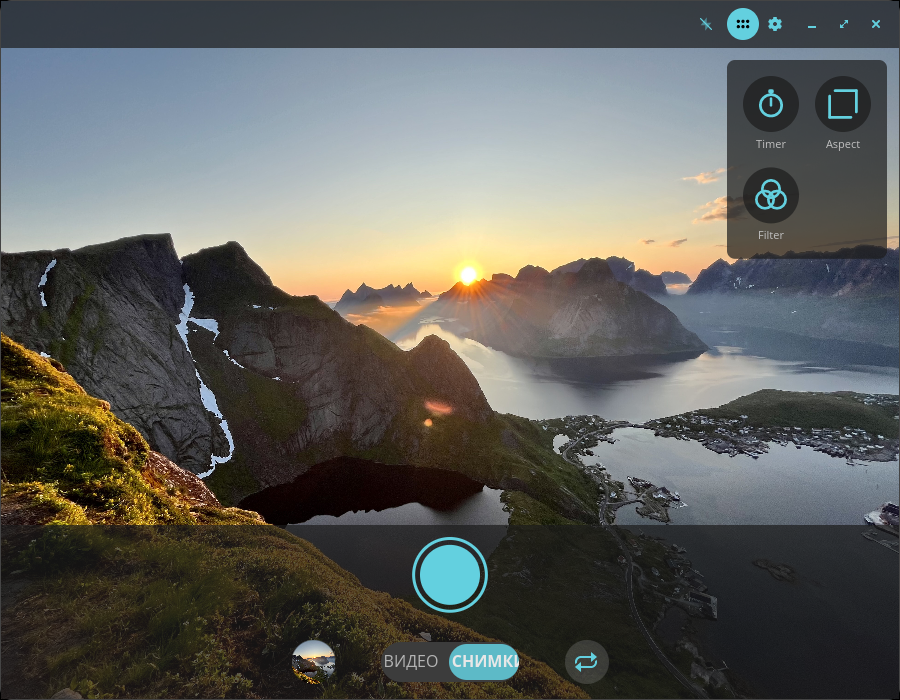This screenshot has width=900, height=700.
Task: Take a photo with the shutter button
Action: point(450,575)
